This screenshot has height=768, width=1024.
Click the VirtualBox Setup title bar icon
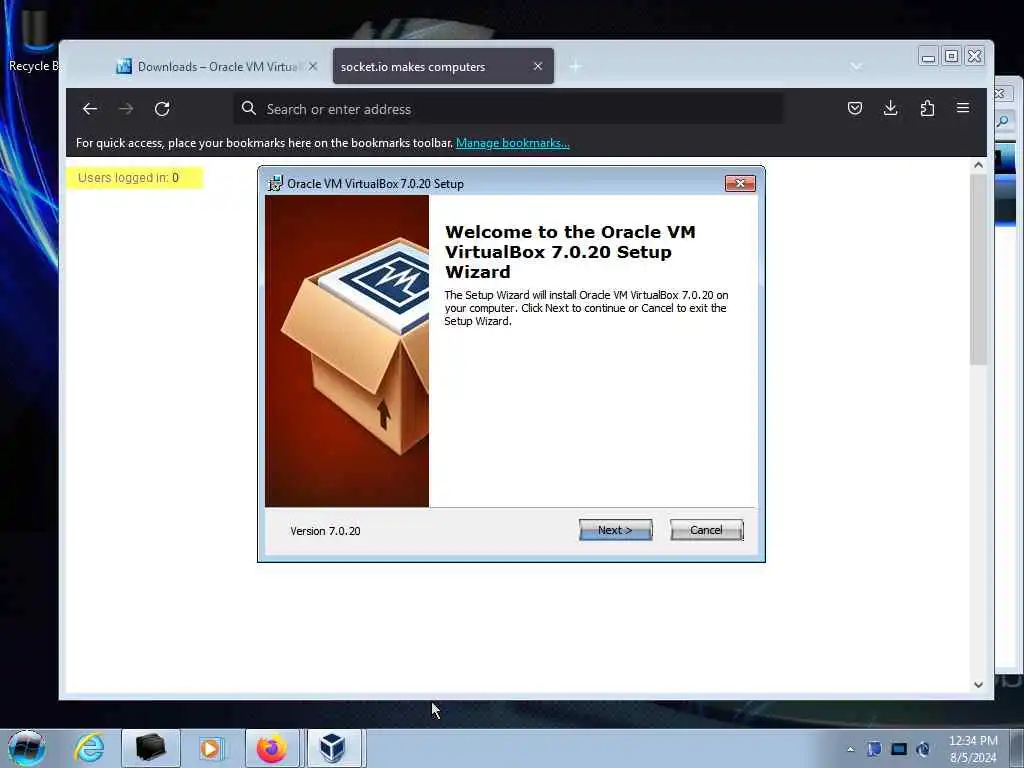[276, 184]
